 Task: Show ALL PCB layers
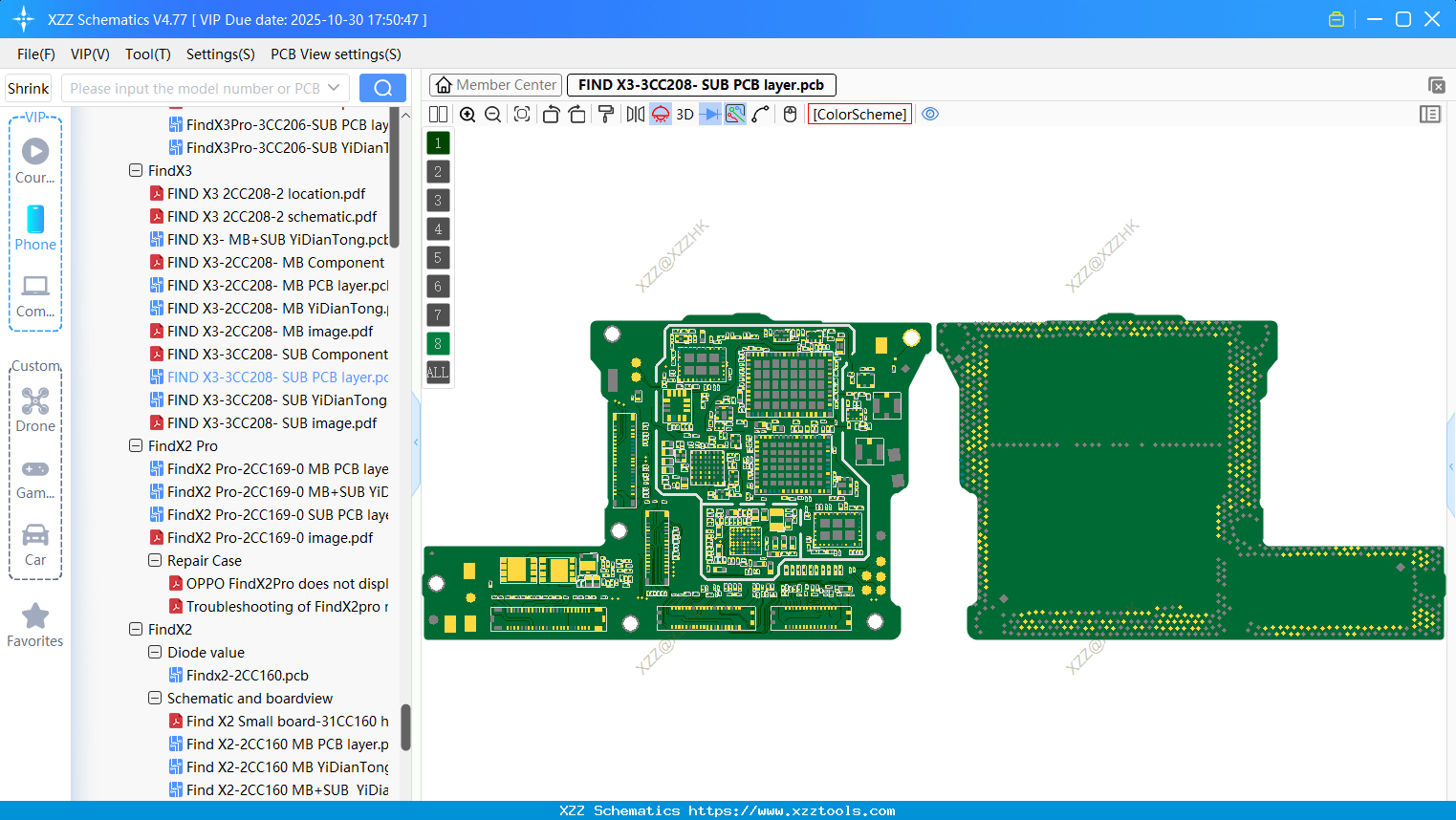pyautogui.click(x=438, y=373)
